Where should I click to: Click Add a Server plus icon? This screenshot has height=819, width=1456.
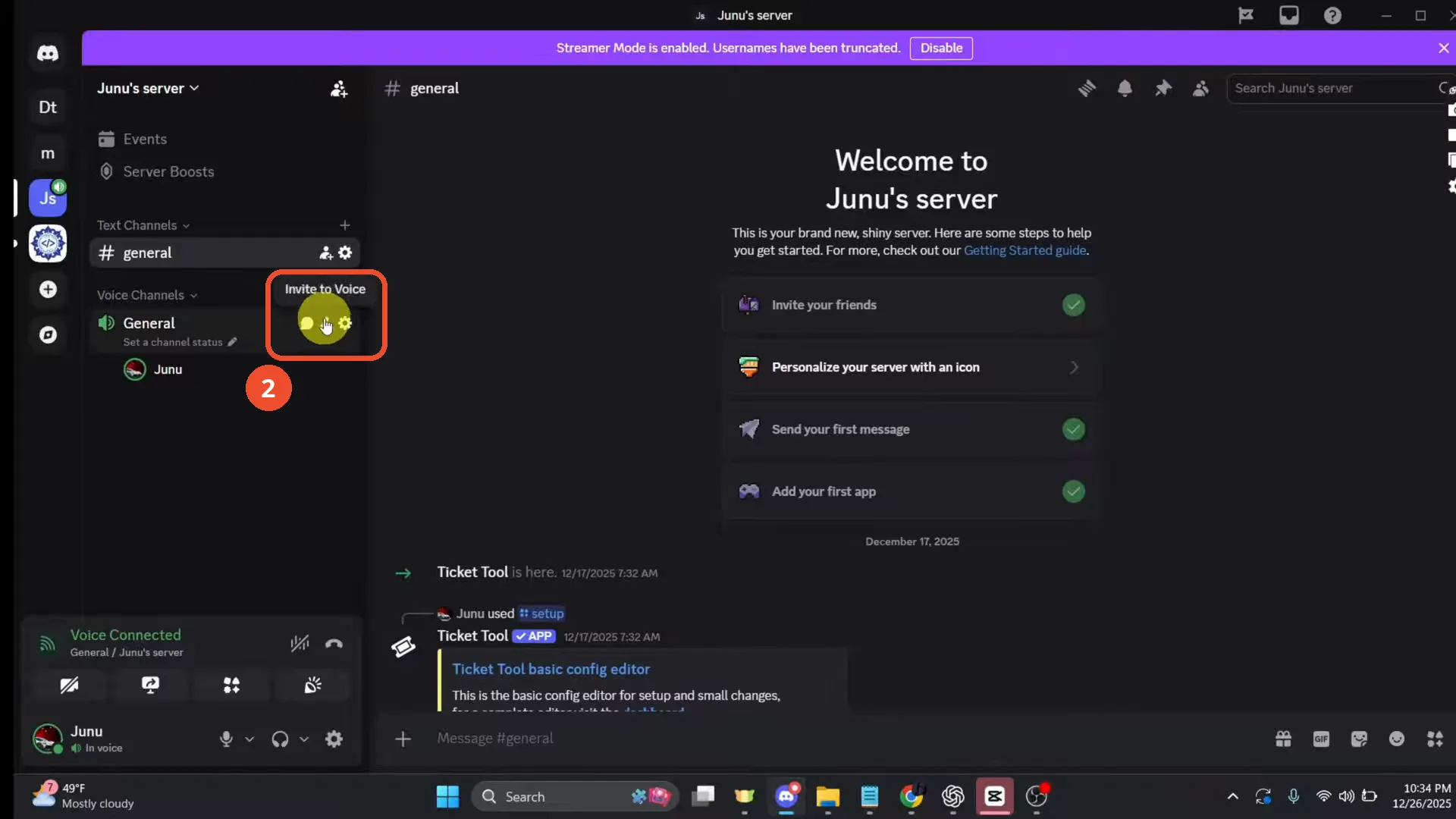(48, 290)
